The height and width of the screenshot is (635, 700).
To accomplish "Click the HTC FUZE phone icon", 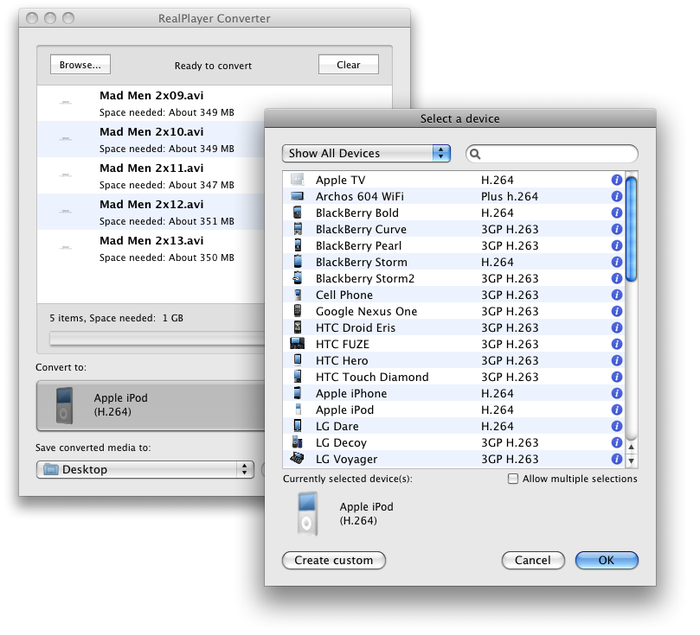I will click(297, 344).
